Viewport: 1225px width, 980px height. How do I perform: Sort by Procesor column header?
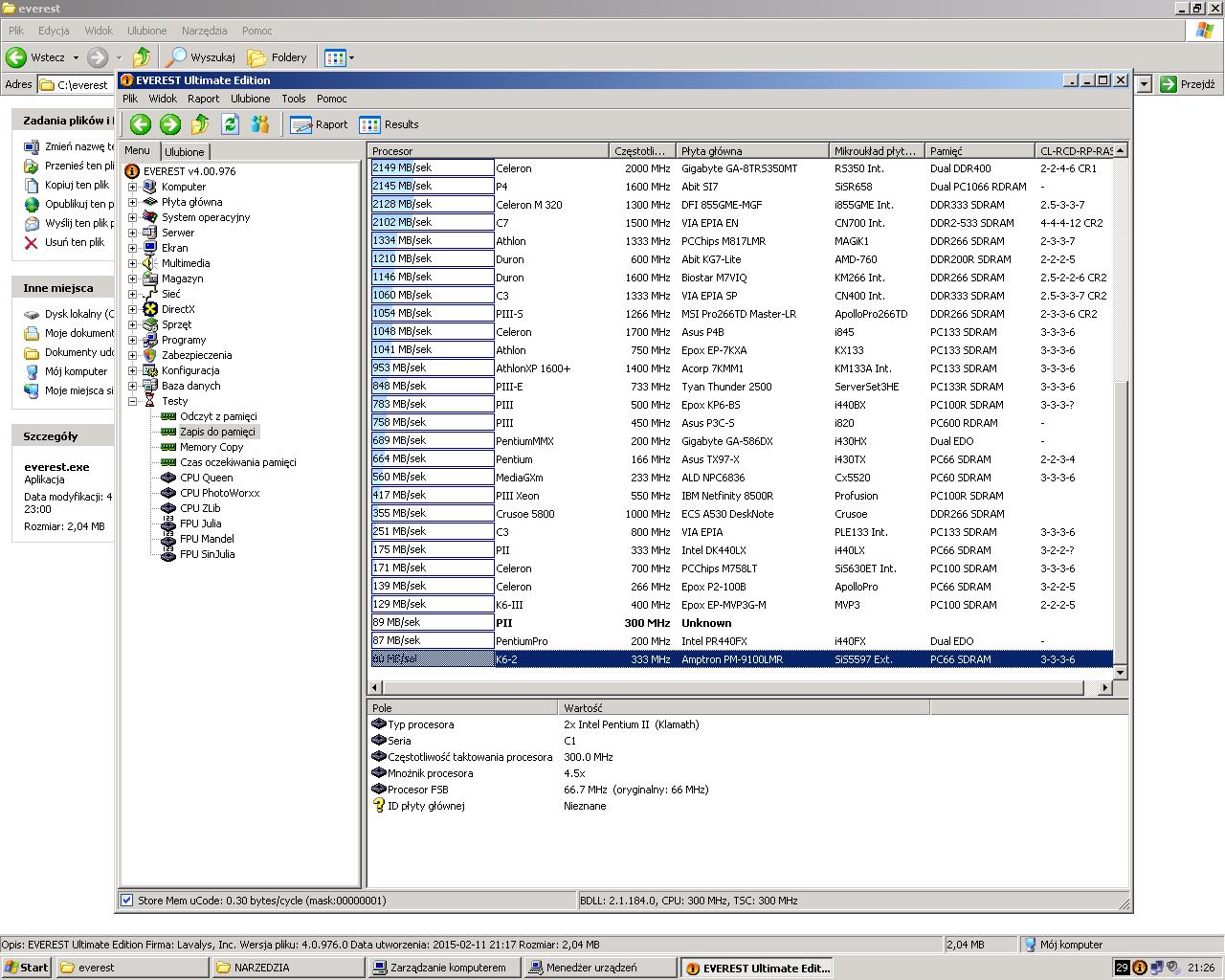[x=488, y=151]
